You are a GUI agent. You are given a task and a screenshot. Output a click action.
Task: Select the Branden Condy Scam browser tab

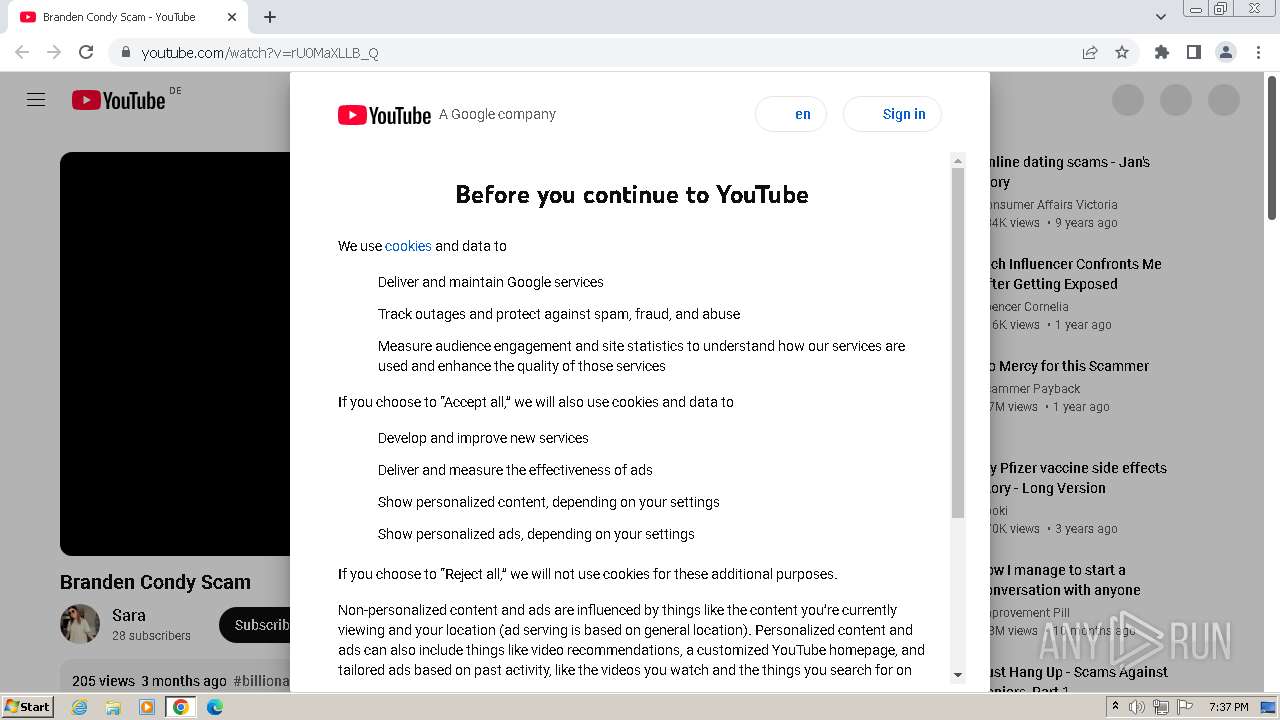pos(128,17)
